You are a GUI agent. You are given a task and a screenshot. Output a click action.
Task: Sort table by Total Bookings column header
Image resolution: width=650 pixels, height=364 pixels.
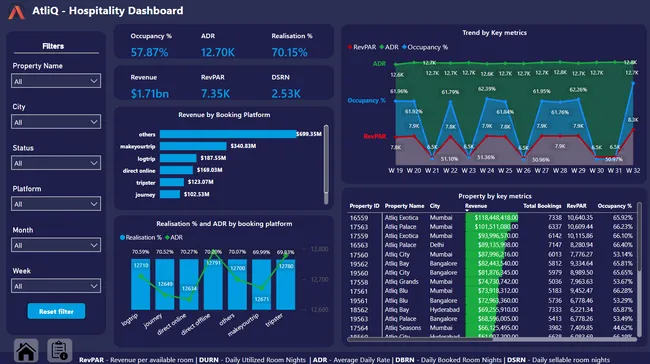(542, 206)
